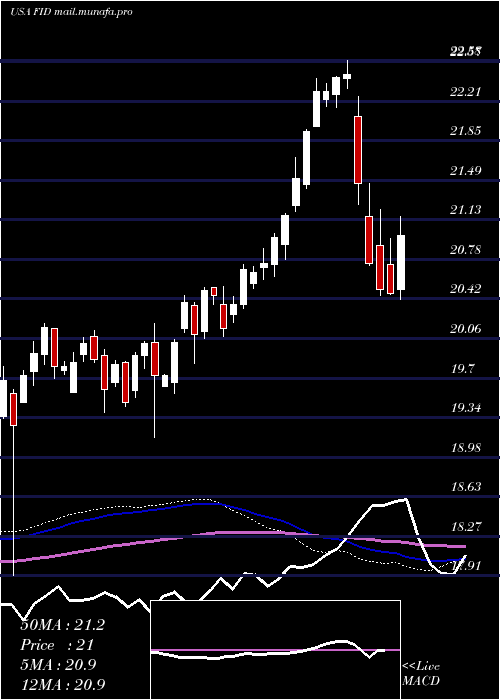Click the pink signal line in MACD inset
Image resolution: width=500 pixels, height=700 pixels.
pos(275,650)
